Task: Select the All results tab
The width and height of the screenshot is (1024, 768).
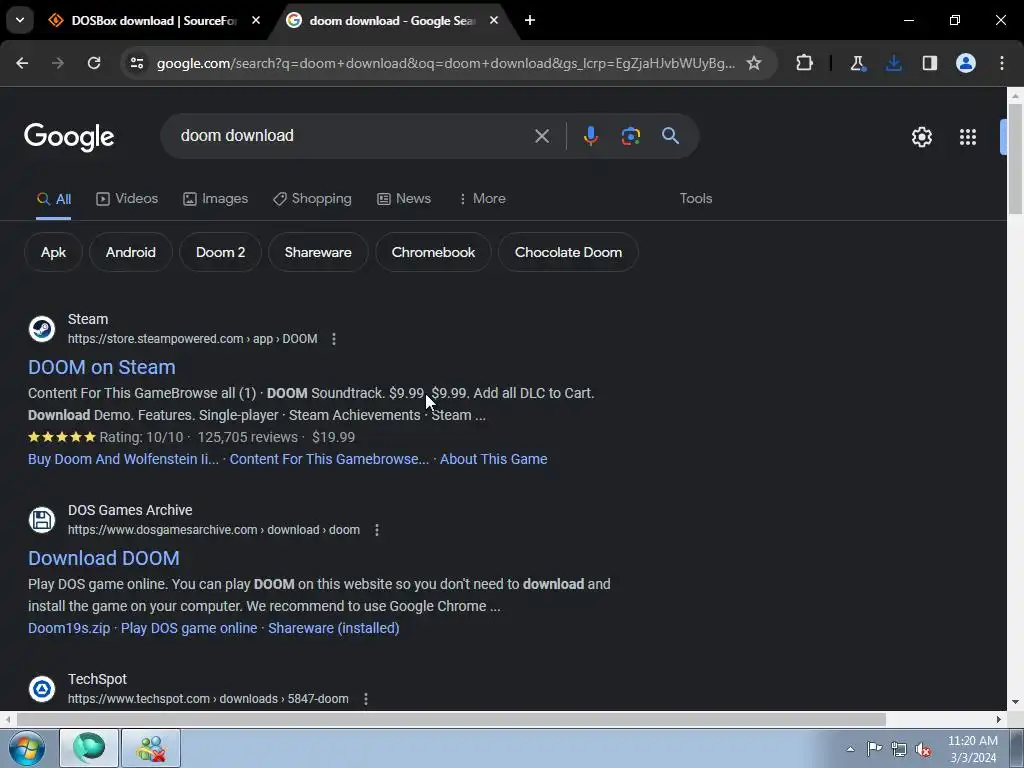Action: [54, 199]
